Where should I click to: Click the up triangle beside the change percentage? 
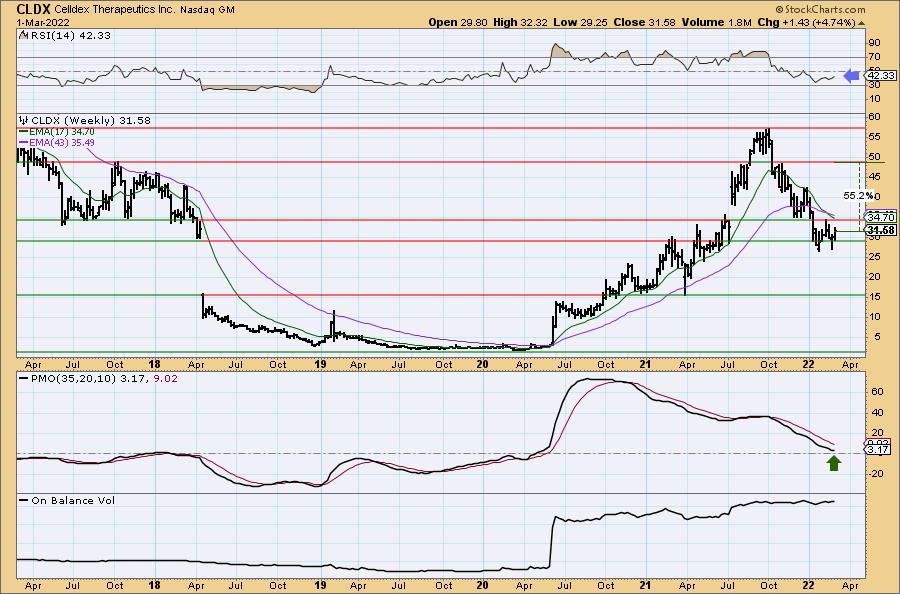click(x=861, y=23)
